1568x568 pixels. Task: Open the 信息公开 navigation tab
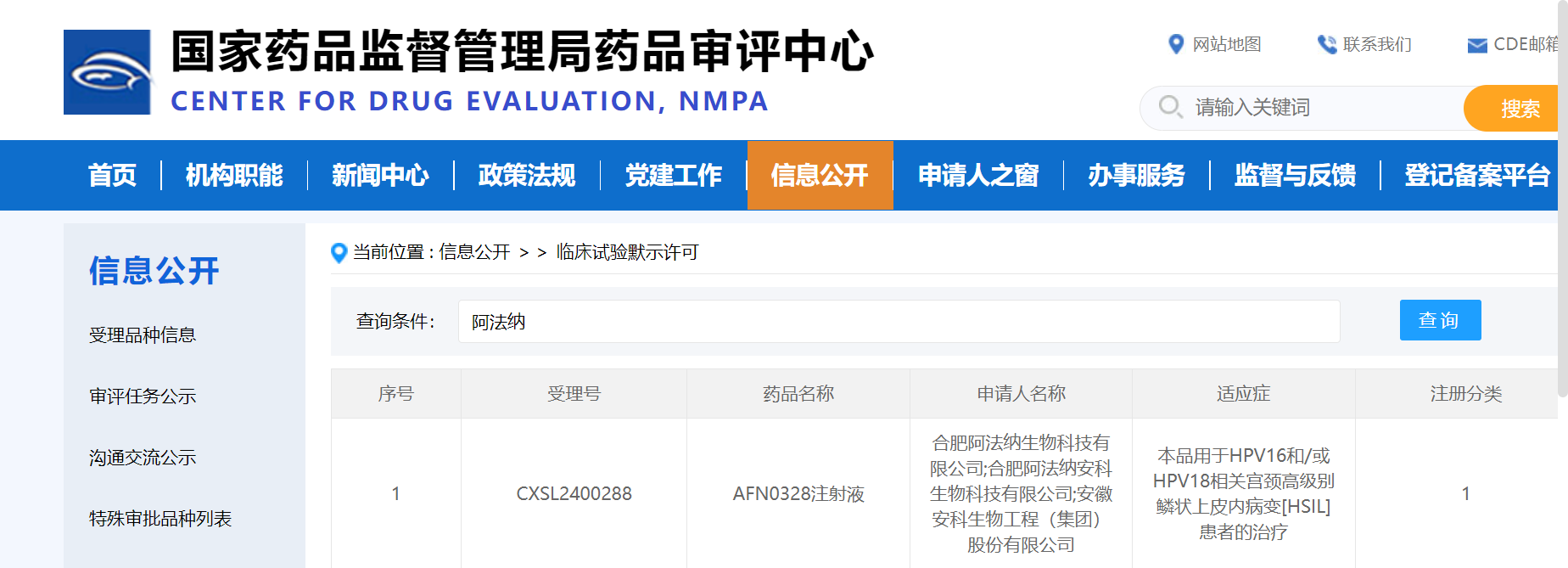pyautogui.click(x=820, y=176)
